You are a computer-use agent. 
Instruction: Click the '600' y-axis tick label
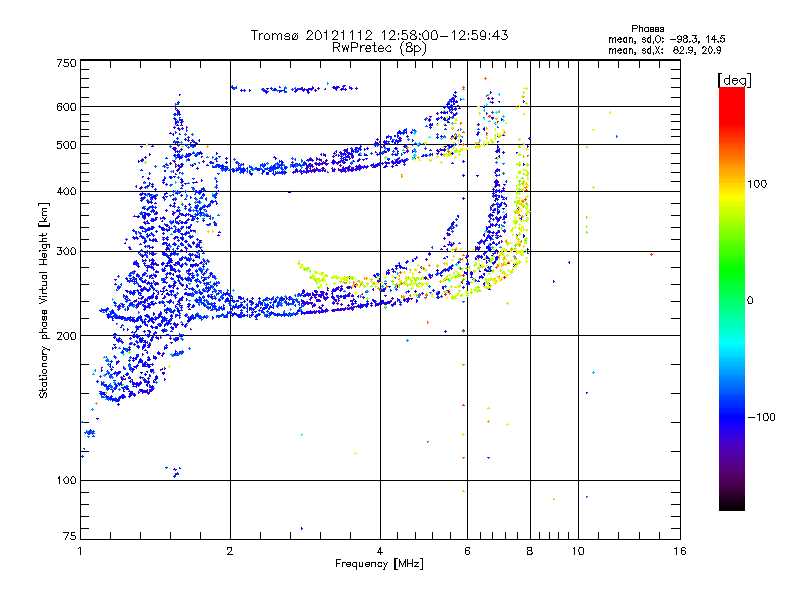tap(66, 107)
